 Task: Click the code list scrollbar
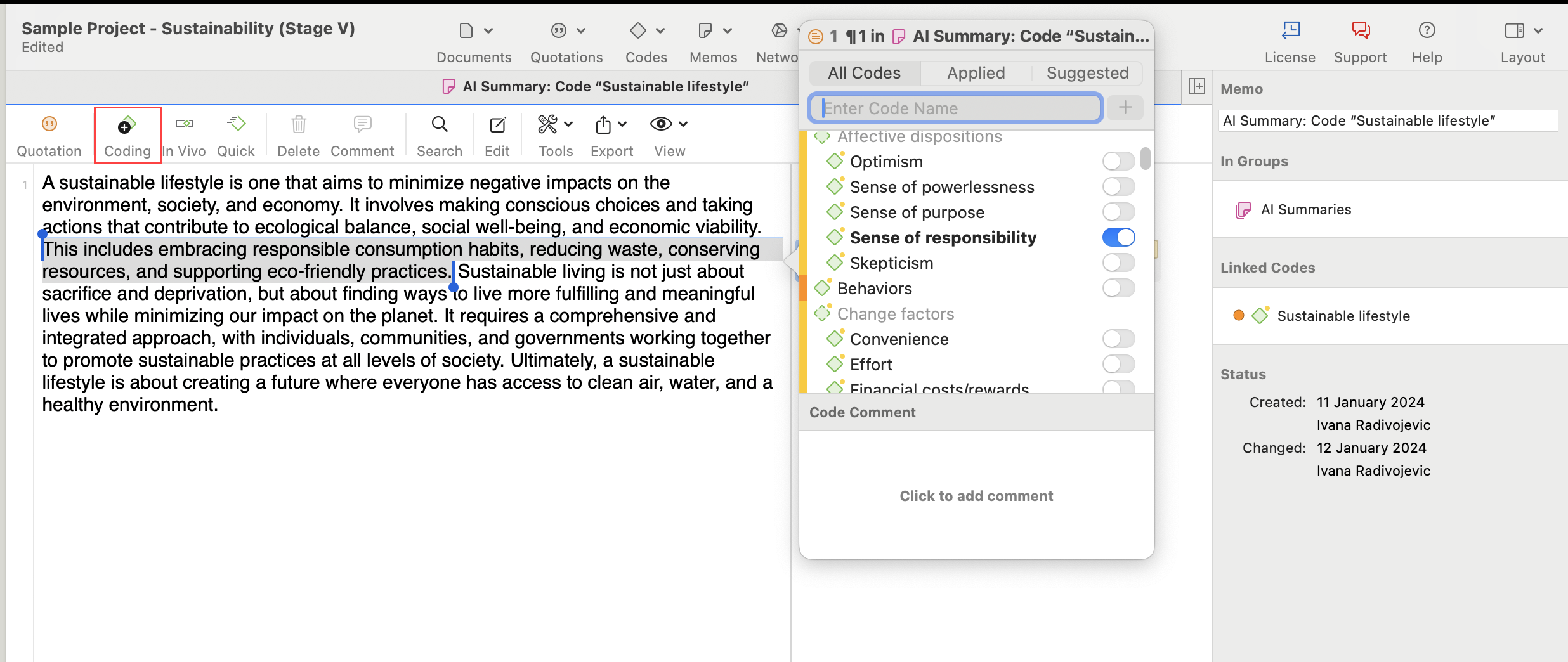click(1145, 159)
